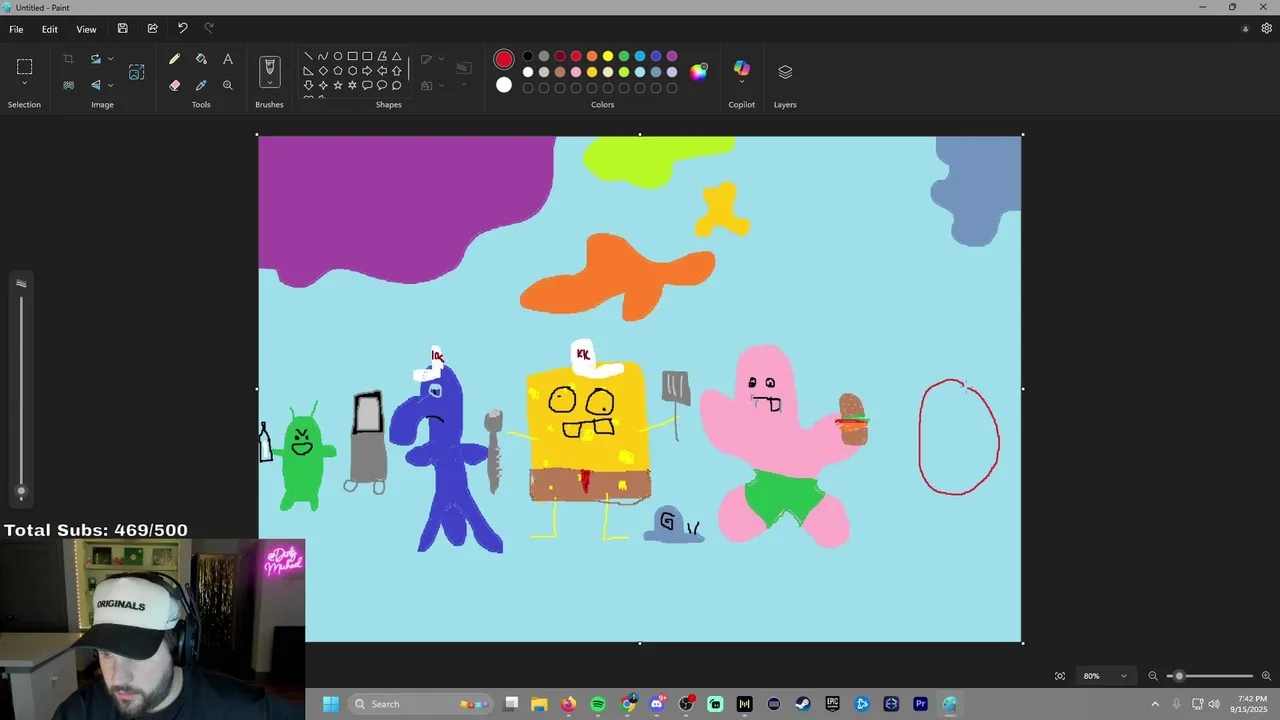Select the Fill bucket tool

coord(201,59)
